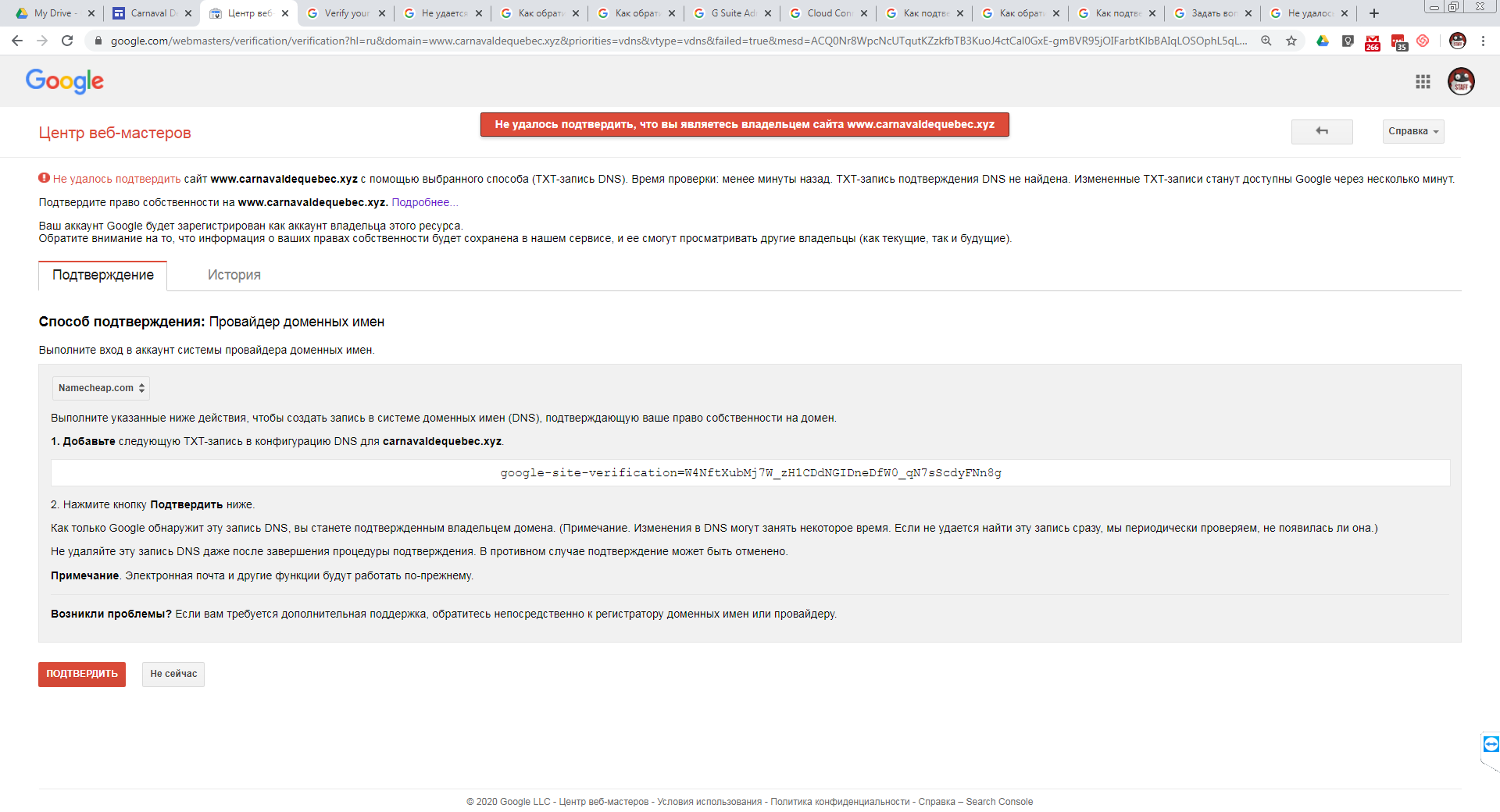Click the zoom magnifier icon in the address bar
The width and height of the screenshot is (1500, 812).
(x=1266, y=41)
